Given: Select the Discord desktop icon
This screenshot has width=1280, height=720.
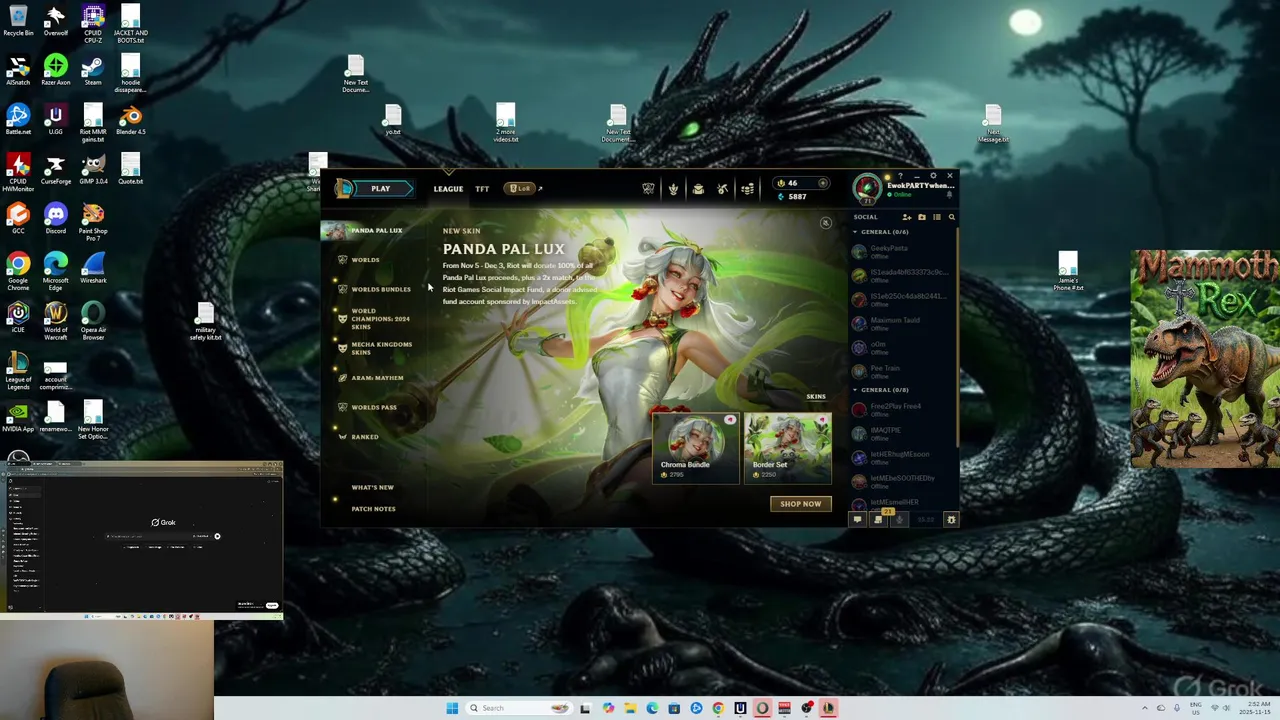Looking at the screenshot, I should (55, 218).
